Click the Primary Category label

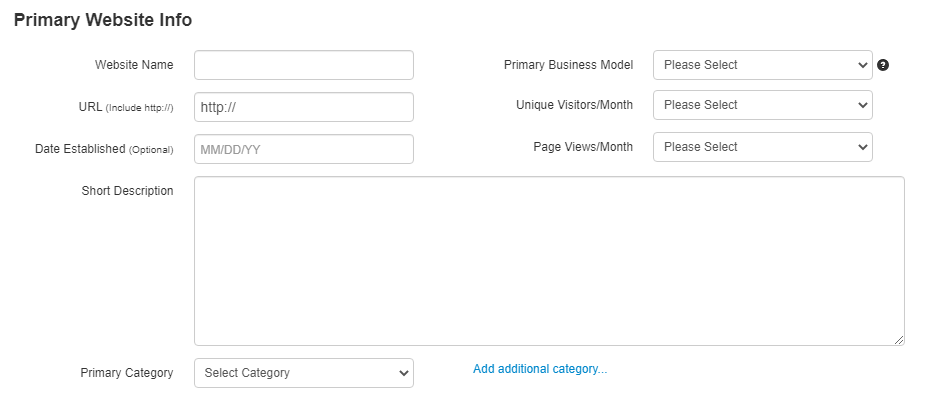[127, 373]
